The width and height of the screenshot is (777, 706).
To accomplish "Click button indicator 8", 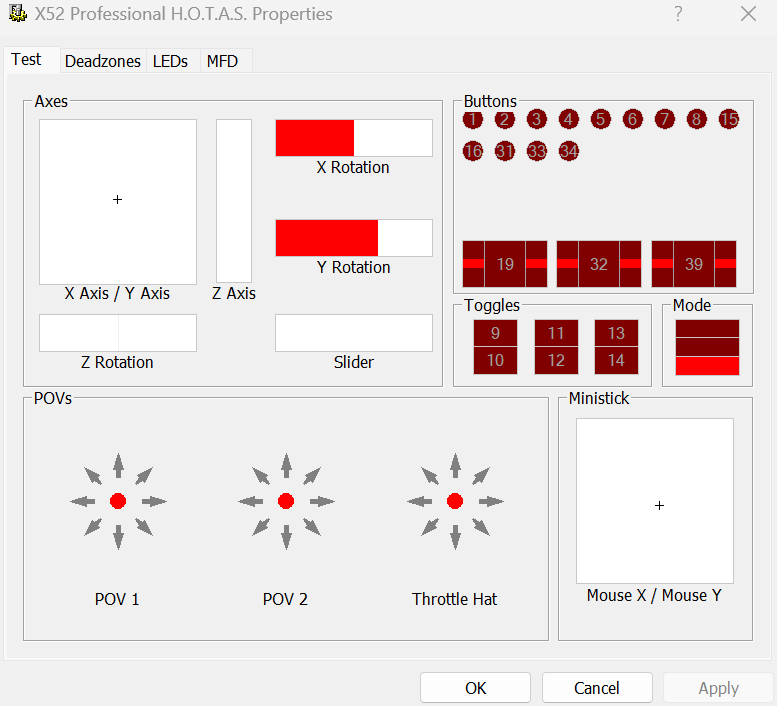I will pyautogui.click(x=696, y=119).
